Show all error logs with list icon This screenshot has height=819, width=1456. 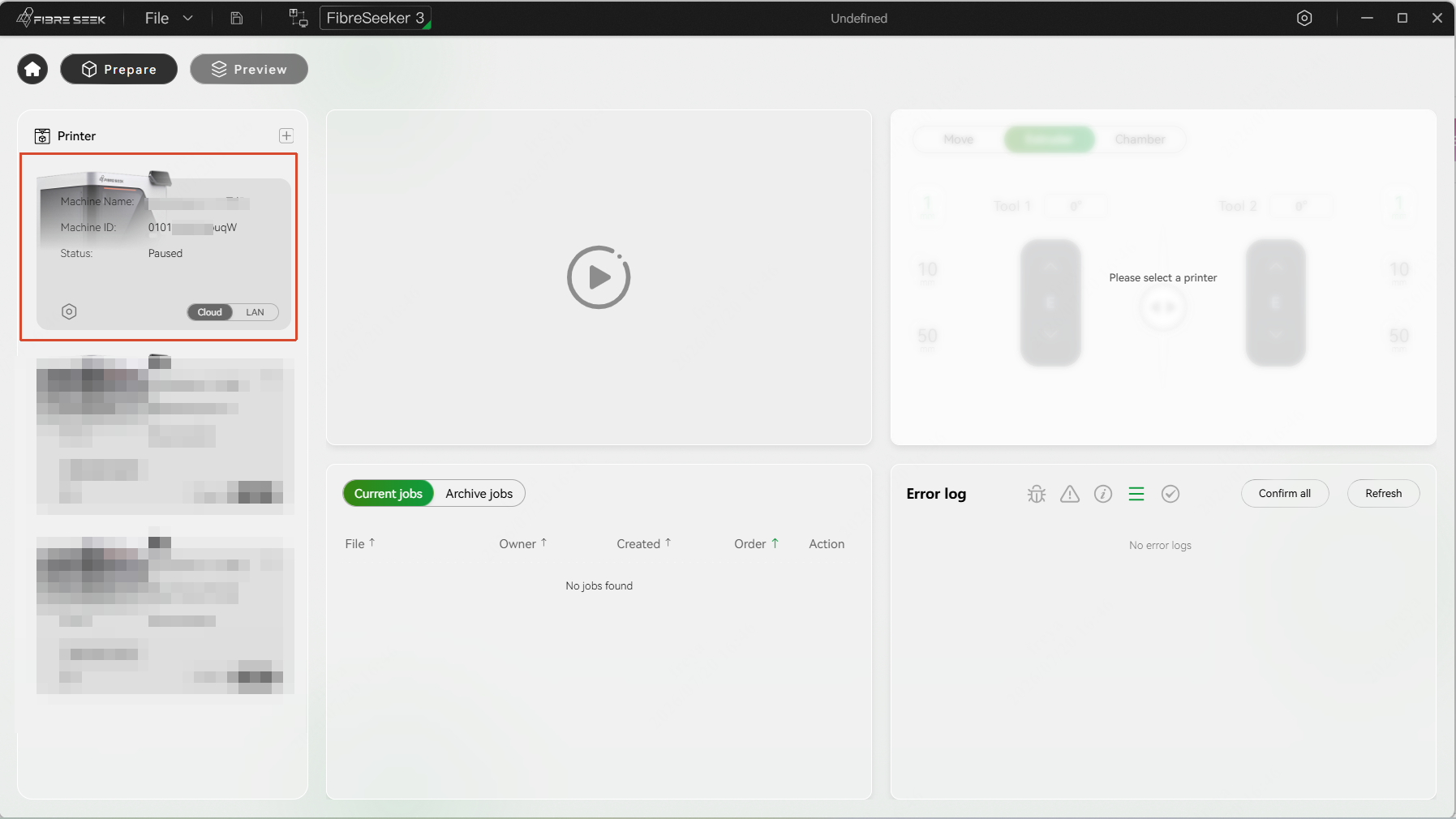(1136, 494)
